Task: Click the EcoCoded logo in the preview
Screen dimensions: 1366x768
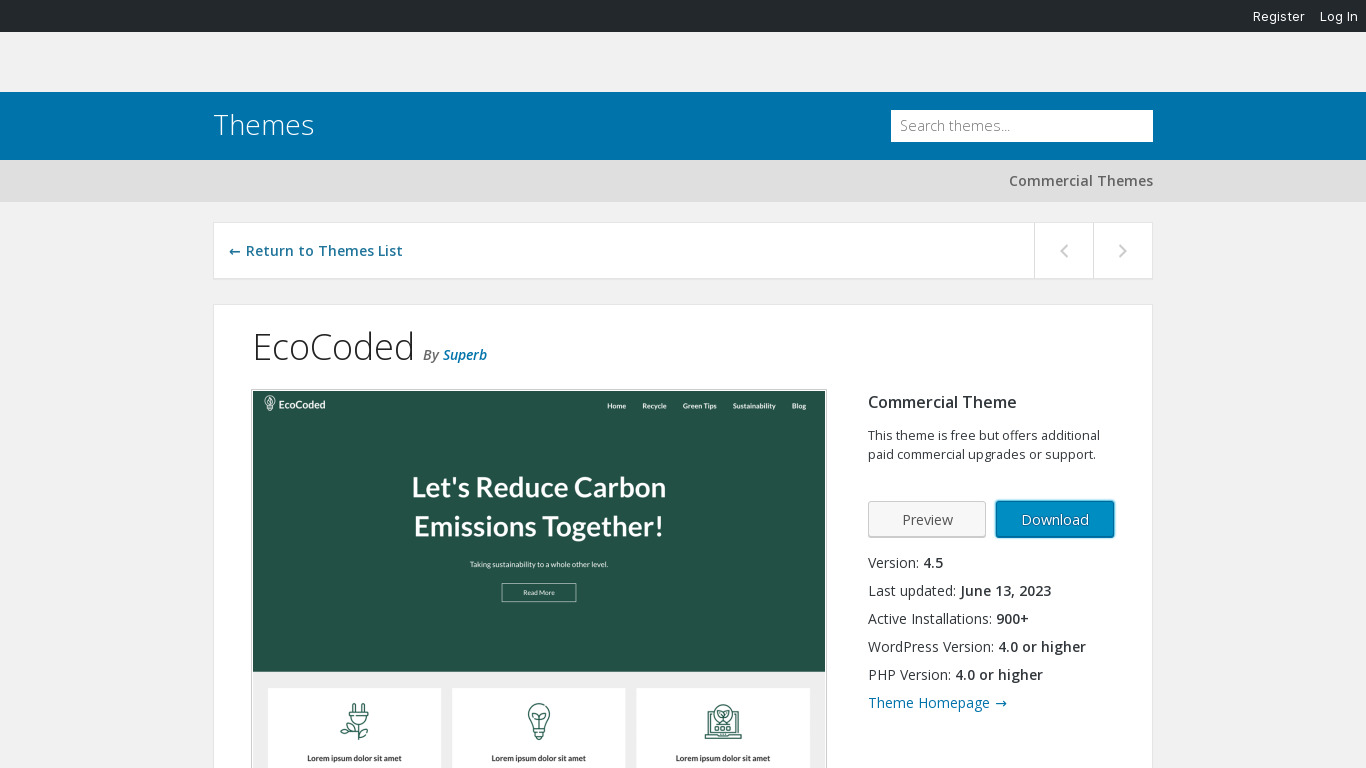Action: [295, 404]
